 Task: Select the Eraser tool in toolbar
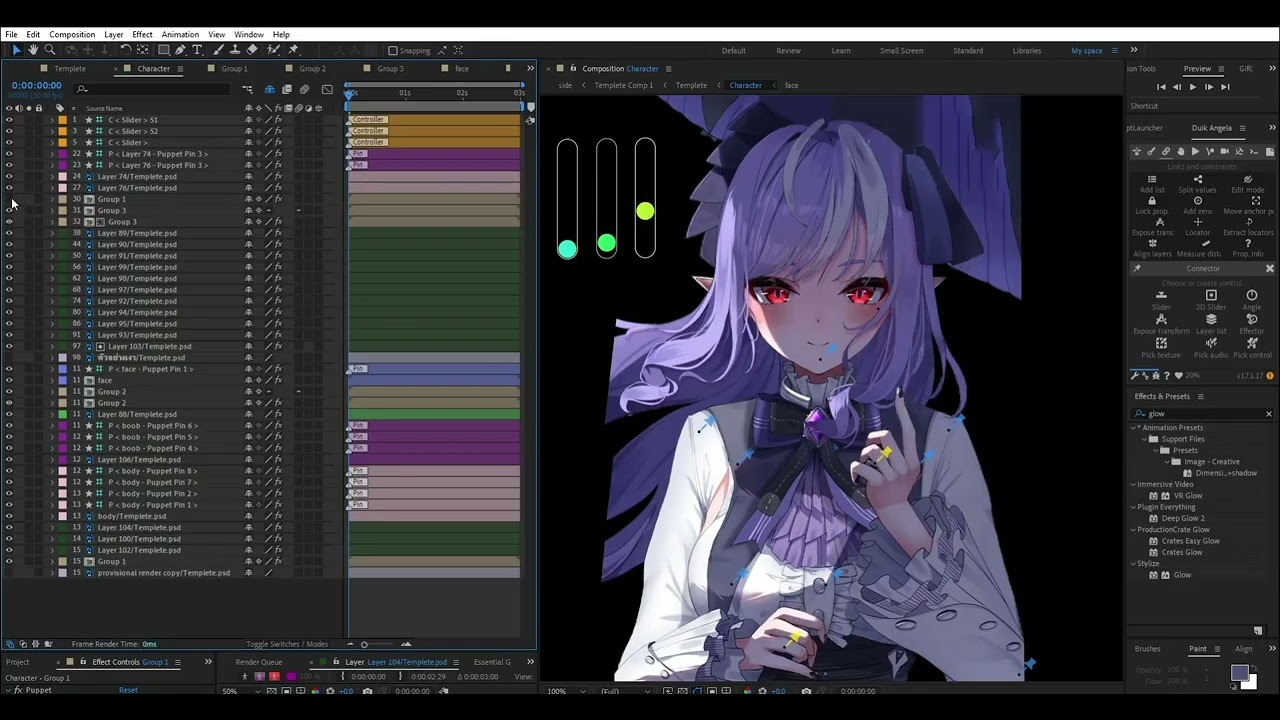[x=252, y=50]
